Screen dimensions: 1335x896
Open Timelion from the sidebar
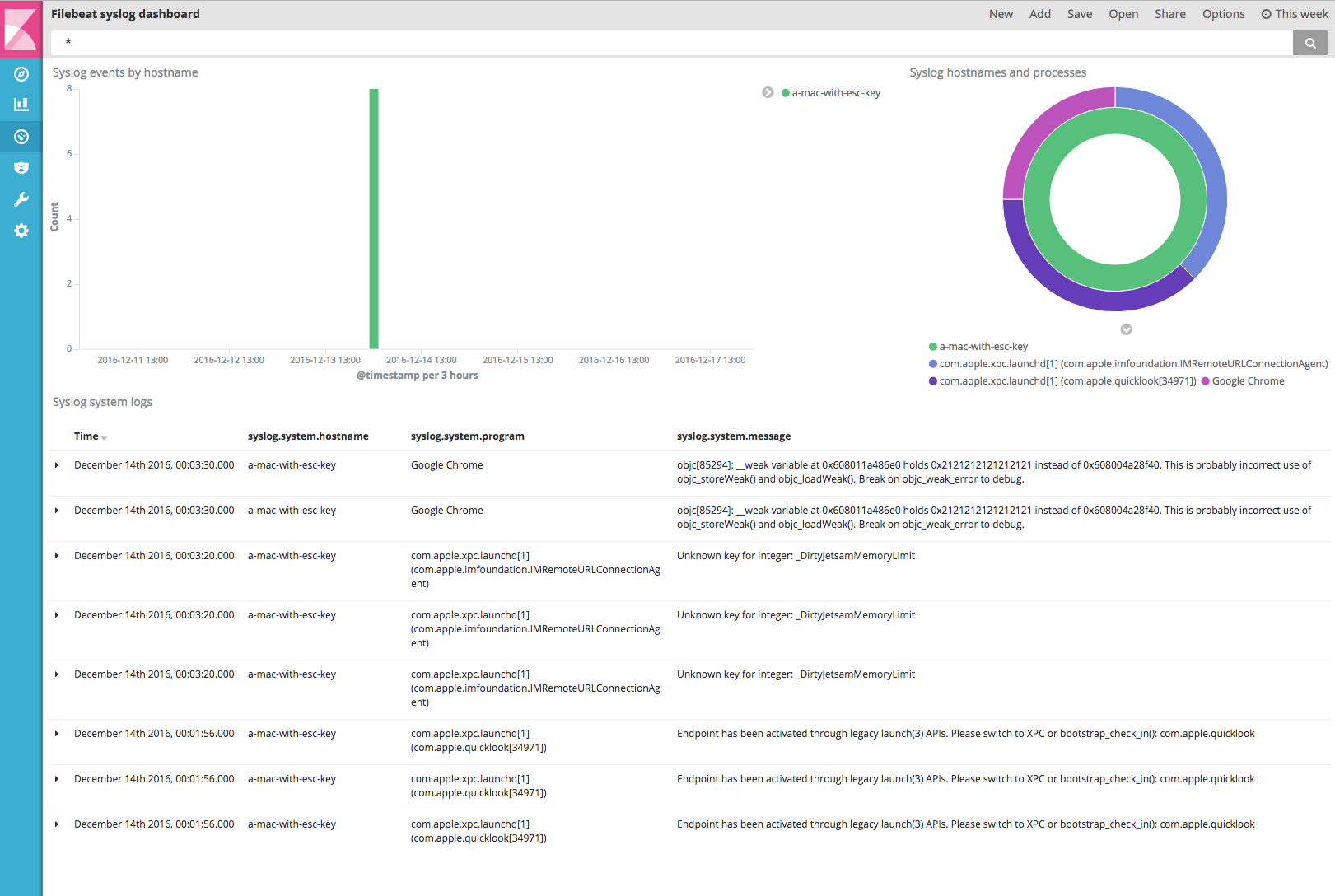[21, 167]
